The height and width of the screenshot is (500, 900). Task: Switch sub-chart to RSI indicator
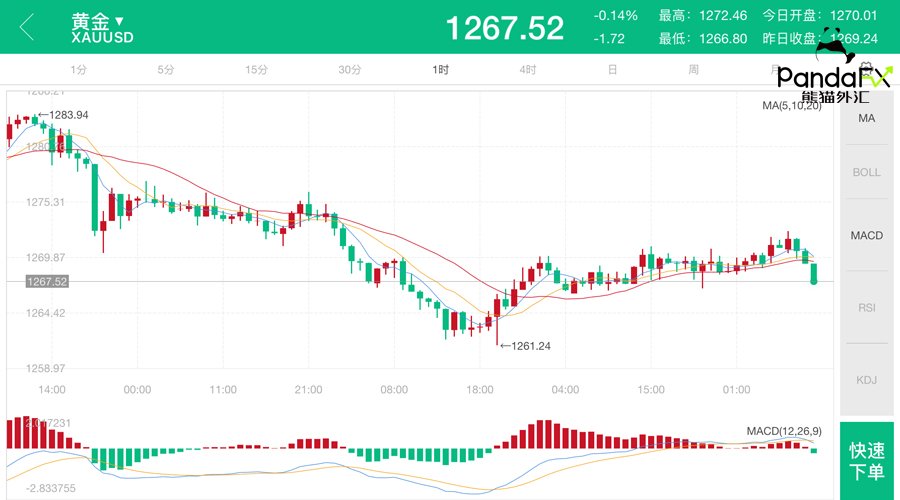click(866, 307)
